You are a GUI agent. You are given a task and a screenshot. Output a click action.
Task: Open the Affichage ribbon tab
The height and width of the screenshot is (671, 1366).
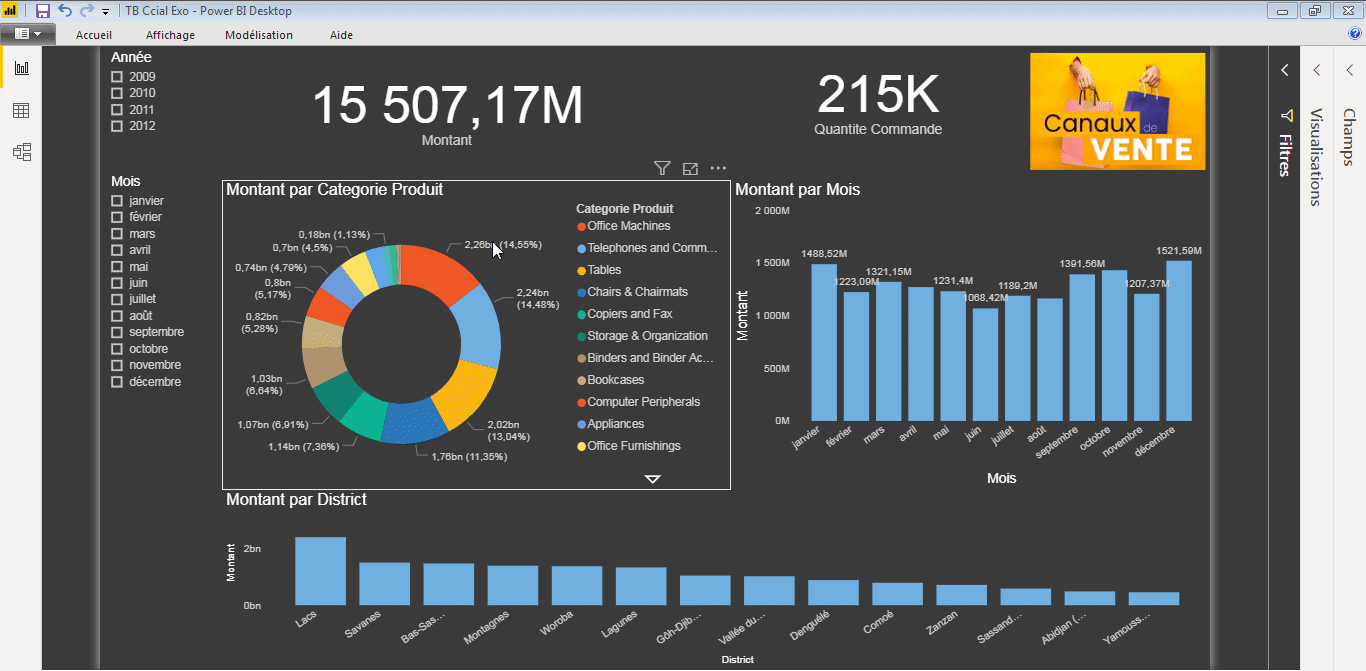point(170,35)
